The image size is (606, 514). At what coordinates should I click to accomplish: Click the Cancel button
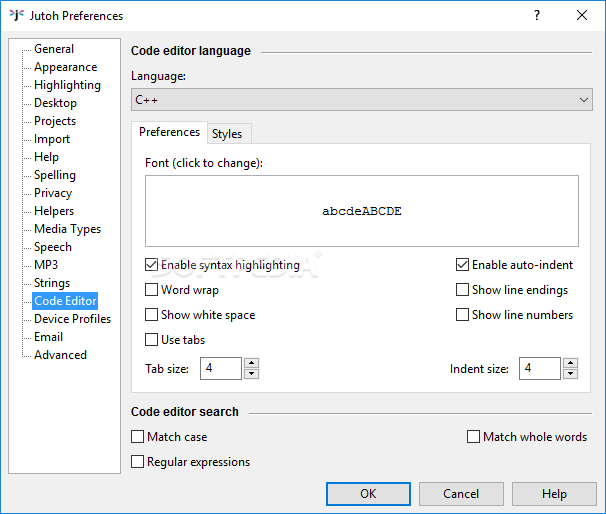pos(461,494)
